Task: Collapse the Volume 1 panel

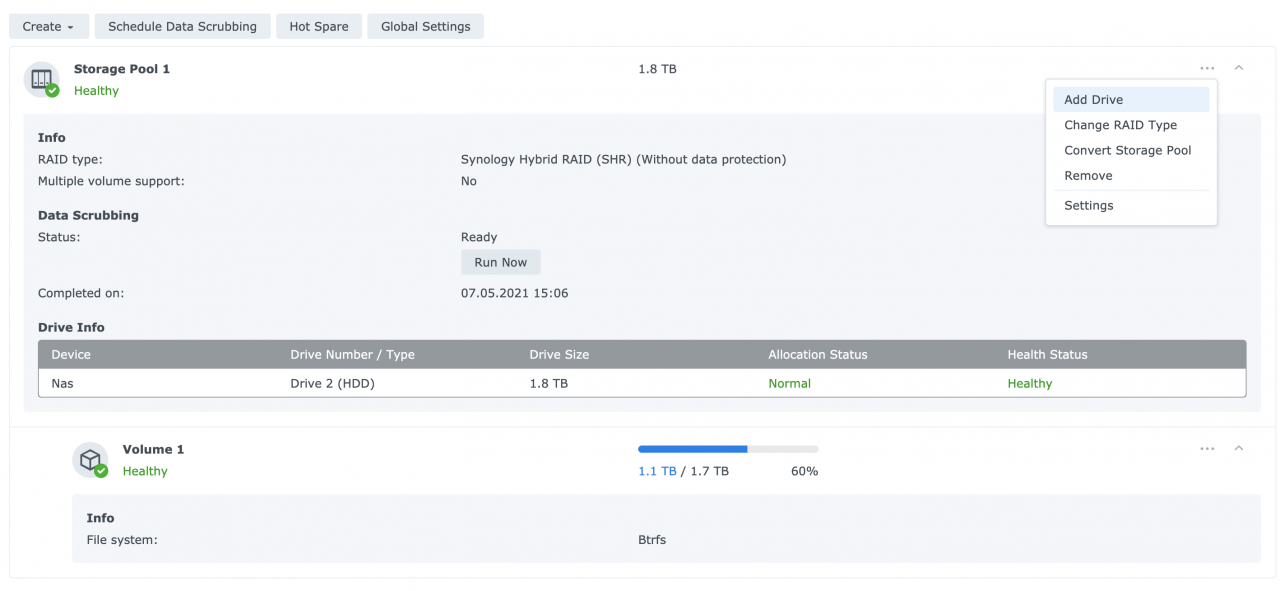Action: (1240, 448)
